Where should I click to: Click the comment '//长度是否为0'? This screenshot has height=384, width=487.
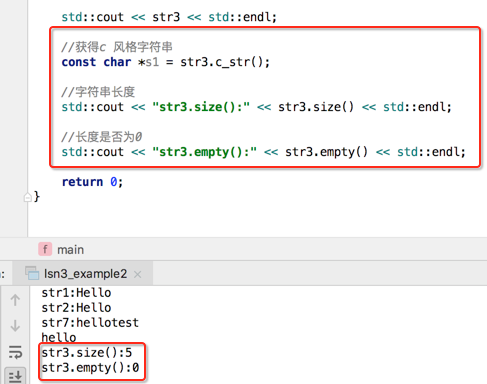tap(102, 137)
